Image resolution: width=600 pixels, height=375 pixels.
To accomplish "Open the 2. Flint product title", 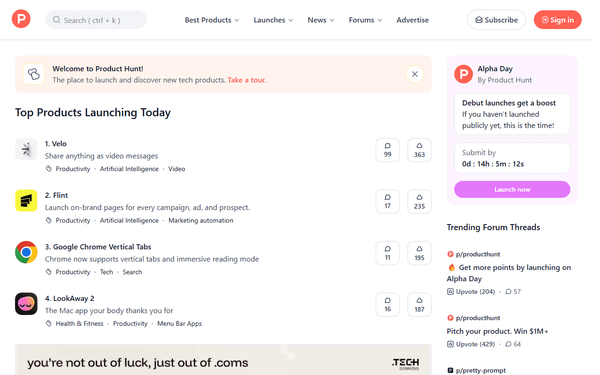I will pos(56,195).
